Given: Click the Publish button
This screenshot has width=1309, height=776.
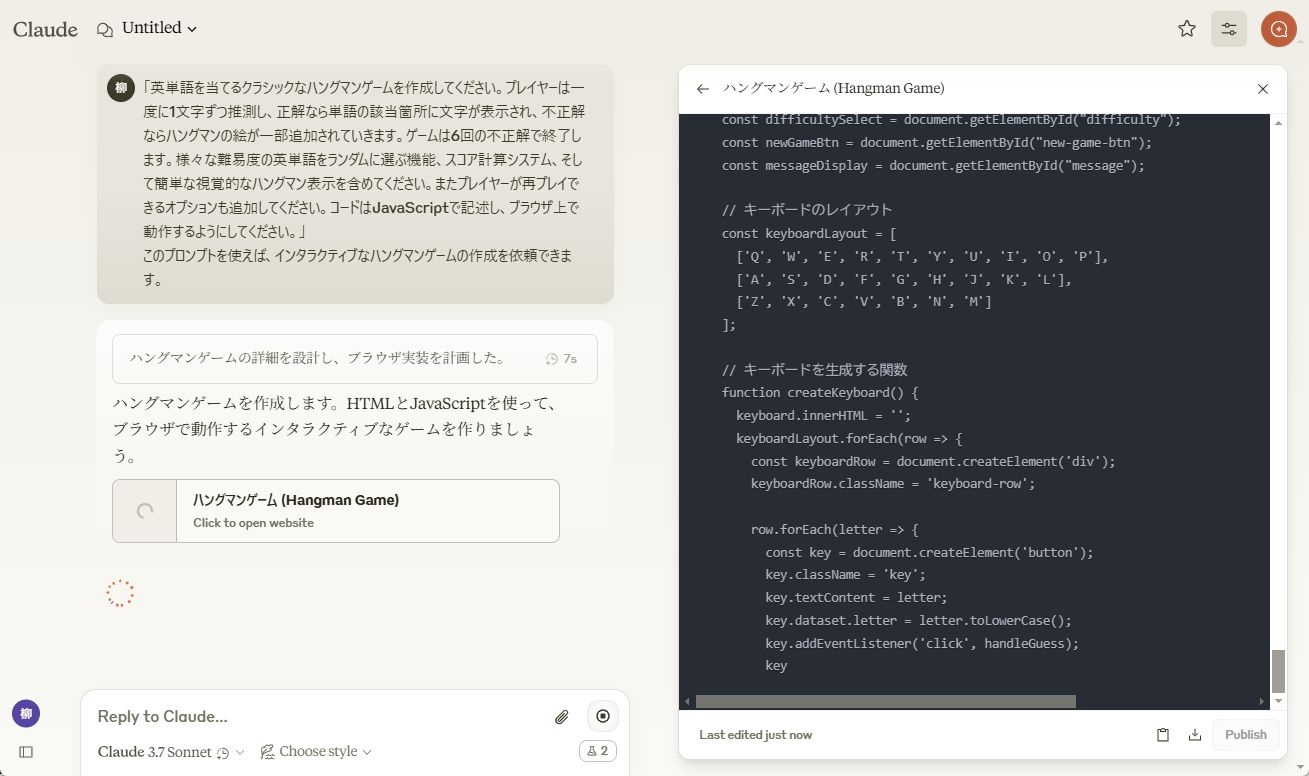Looking at the screenshot, I should (1244, 734).
